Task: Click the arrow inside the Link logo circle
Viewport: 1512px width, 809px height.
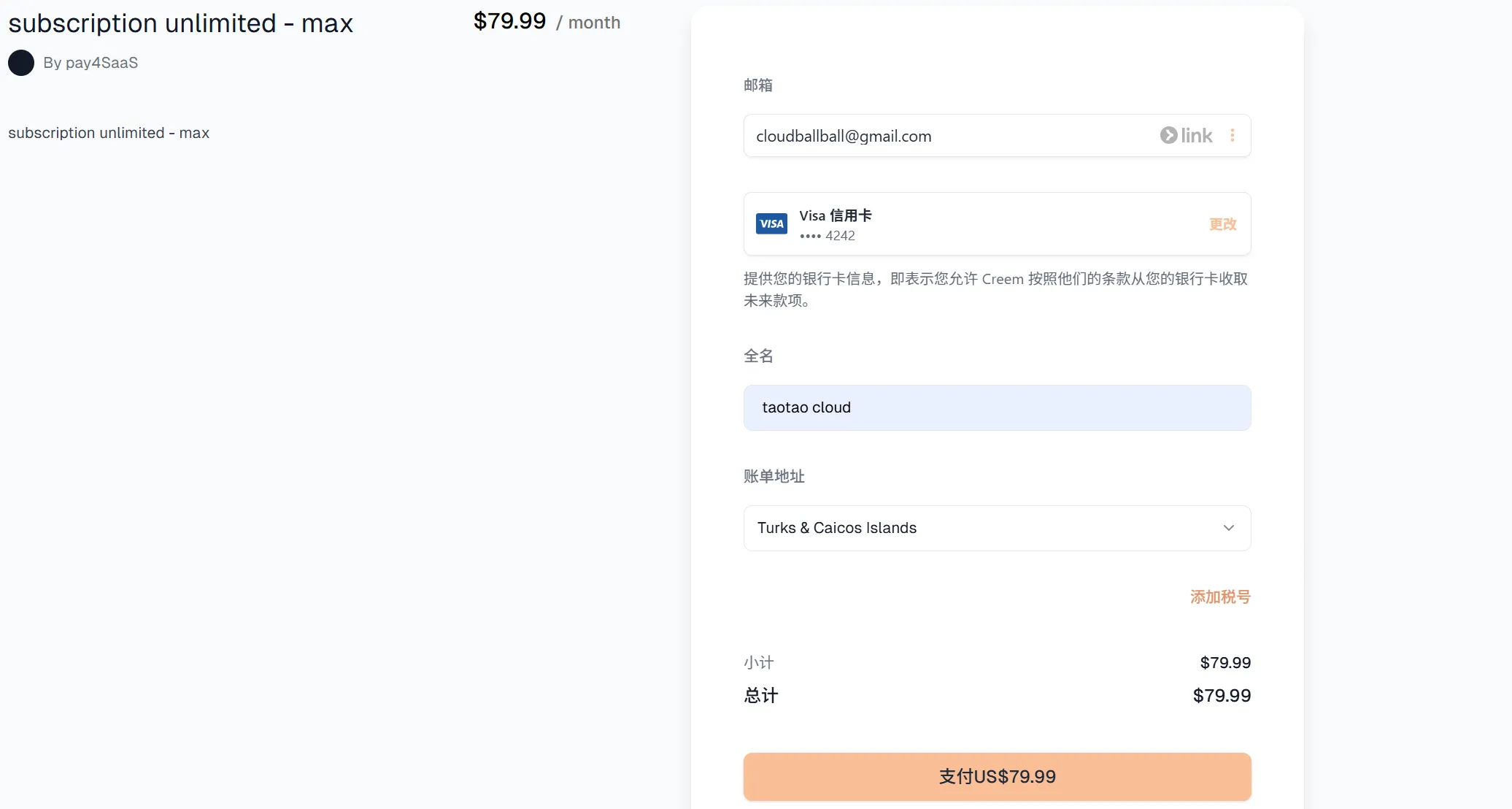Action: point(1168,135)
